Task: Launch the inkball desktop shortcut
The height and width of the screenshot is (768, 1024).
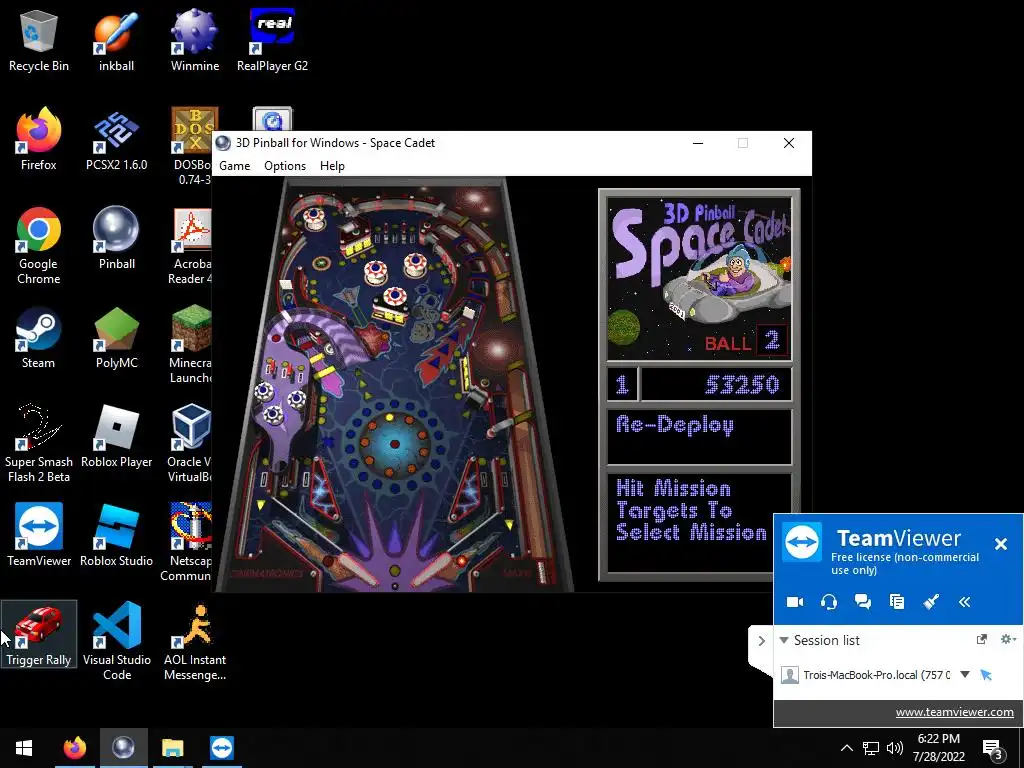Action: (116, 40)
